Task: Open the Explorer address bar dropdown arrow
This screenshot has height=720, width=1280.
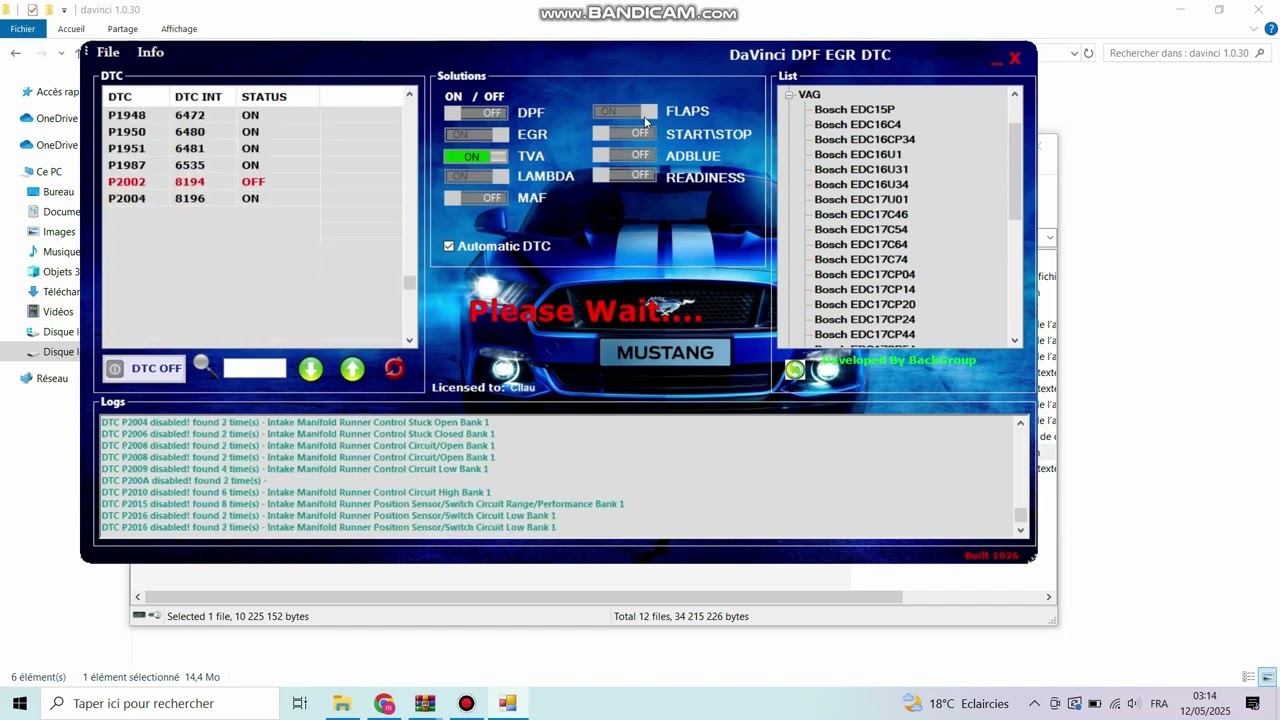Action: pyautogui.click(x=1074, y=53)
